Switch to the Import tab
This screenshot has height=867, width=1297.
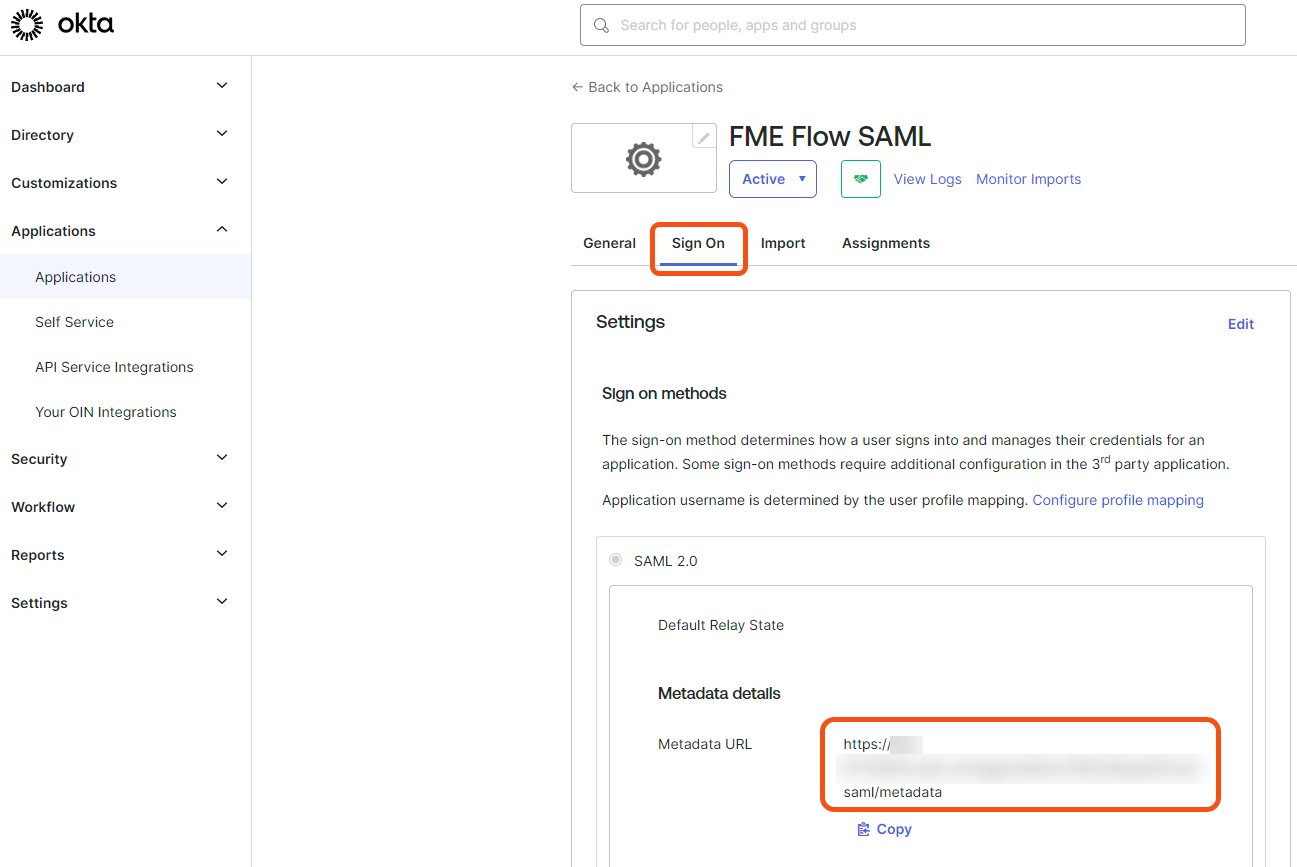783,243
